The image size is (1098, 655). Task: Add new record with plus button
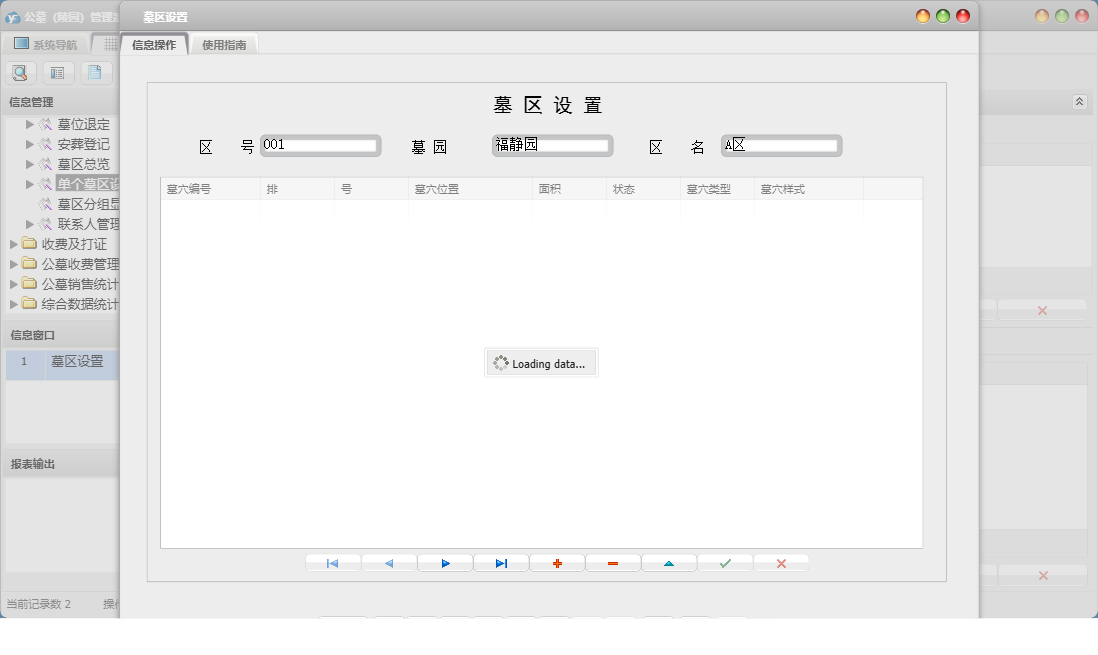[557, 564]
